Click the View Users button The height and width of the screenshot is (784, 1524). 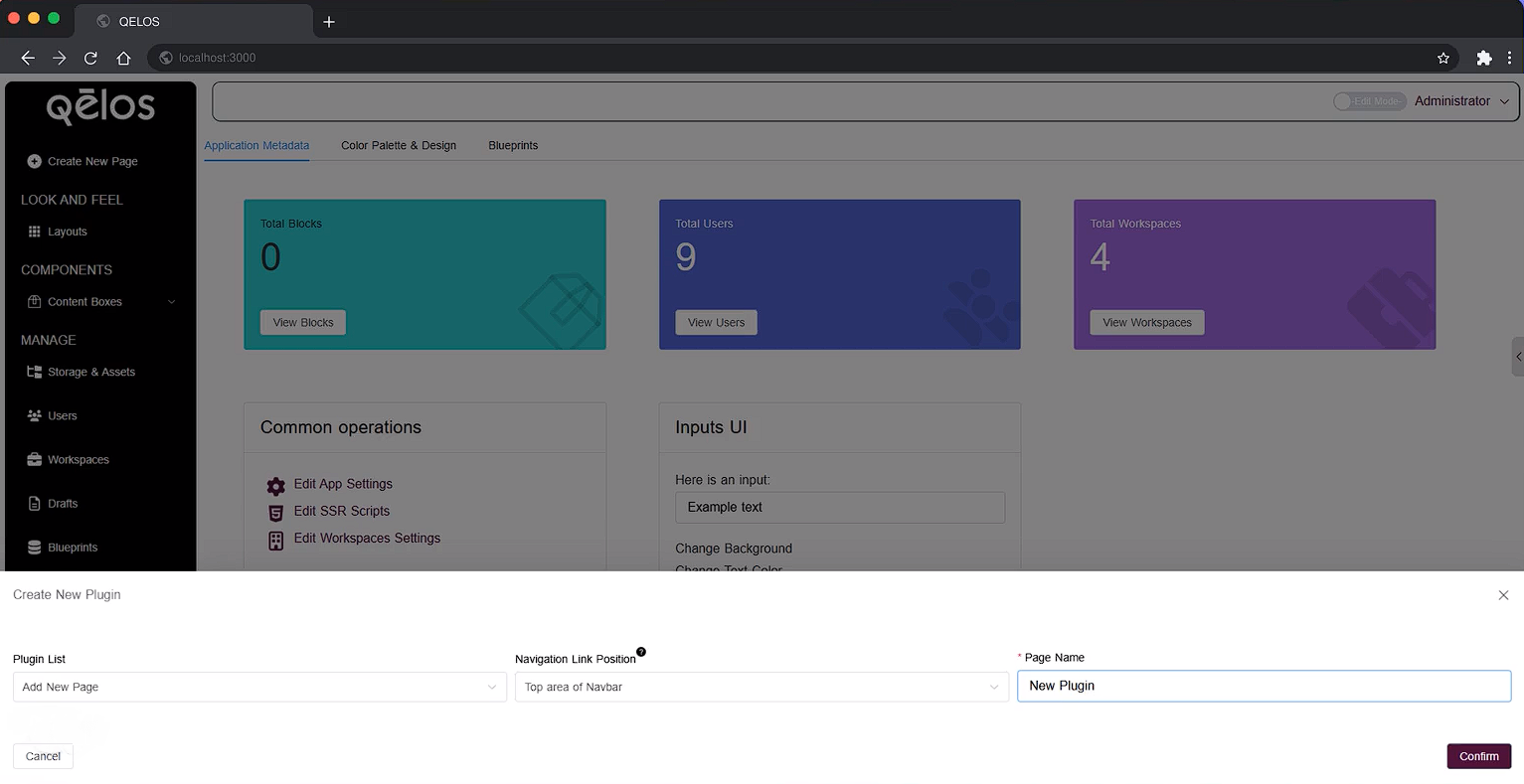pos(715,322)
